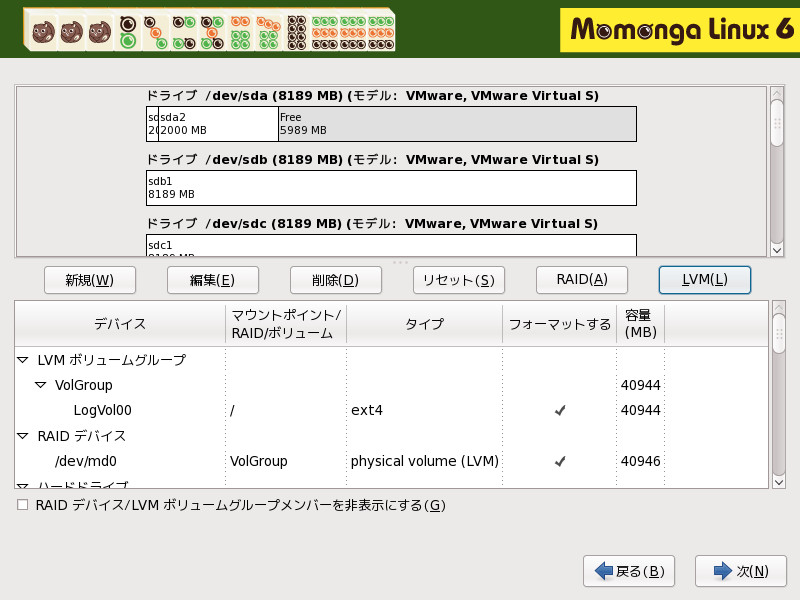Viewport: 800px width, 600px height.
Task: Select the /dev/md0 row name
Action: click(x=86, y=461)
